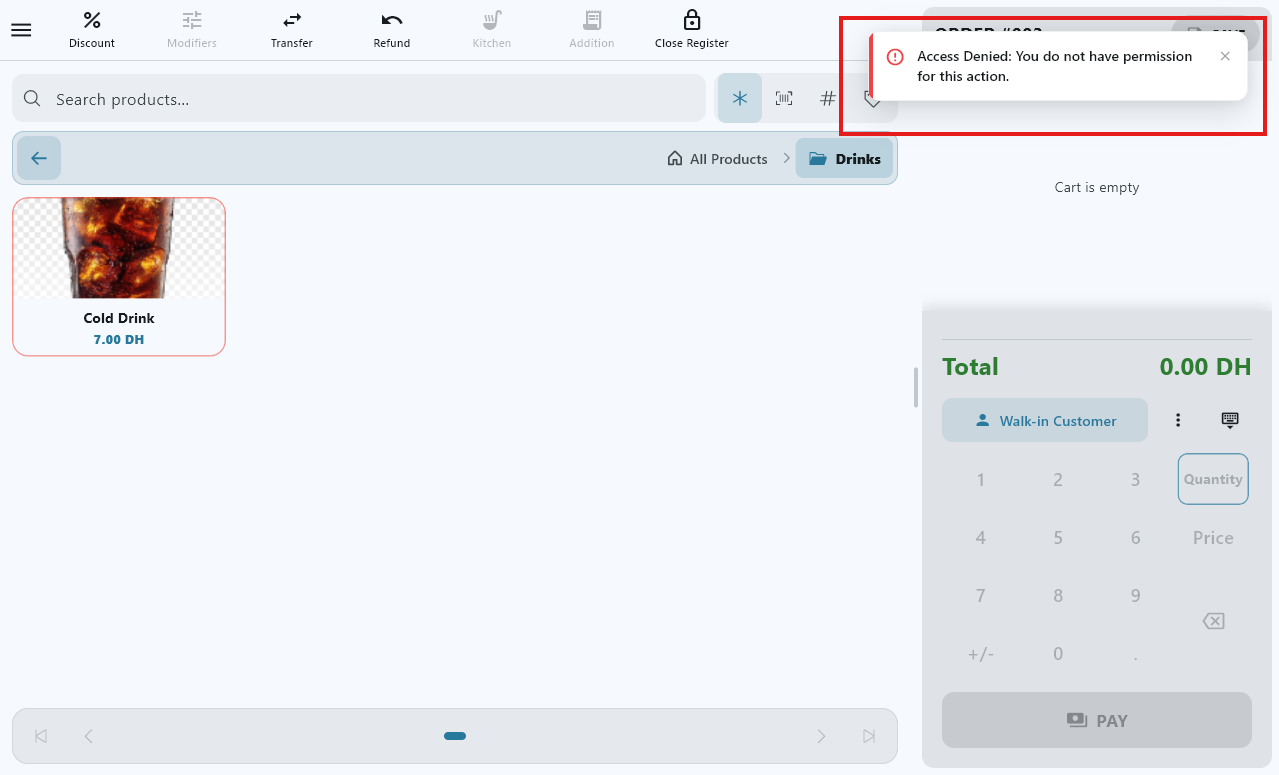Image resolution: width=1279 pixels, height=775 pixels.
Task: Tap the plus/minus sign key
Action: 980,654
